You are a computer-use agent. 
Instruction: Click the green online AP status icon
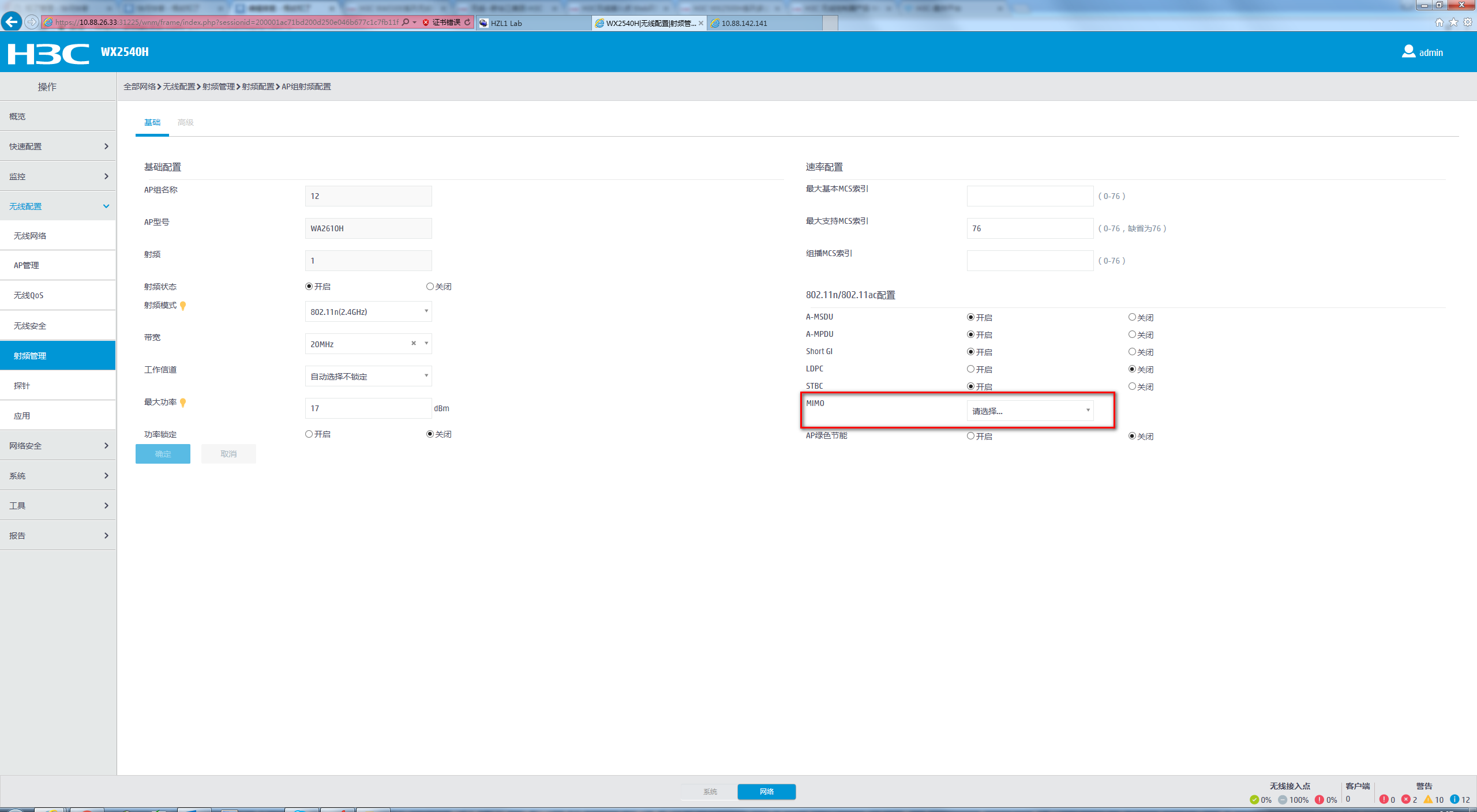point(1254,799)
